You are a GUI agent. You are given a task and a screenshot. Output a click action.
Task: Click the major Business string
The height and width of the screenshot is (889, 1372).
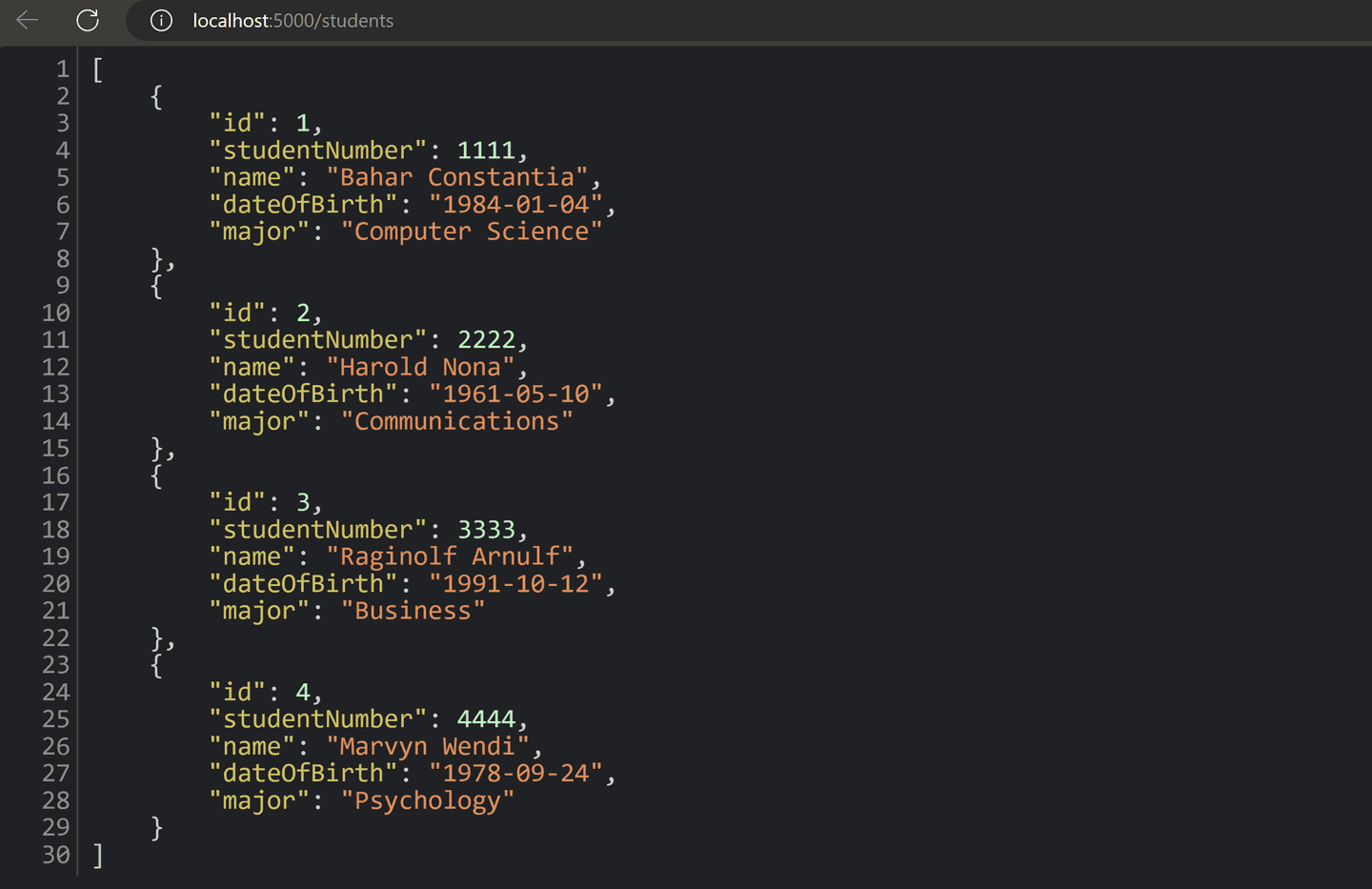tap(412, 610)
